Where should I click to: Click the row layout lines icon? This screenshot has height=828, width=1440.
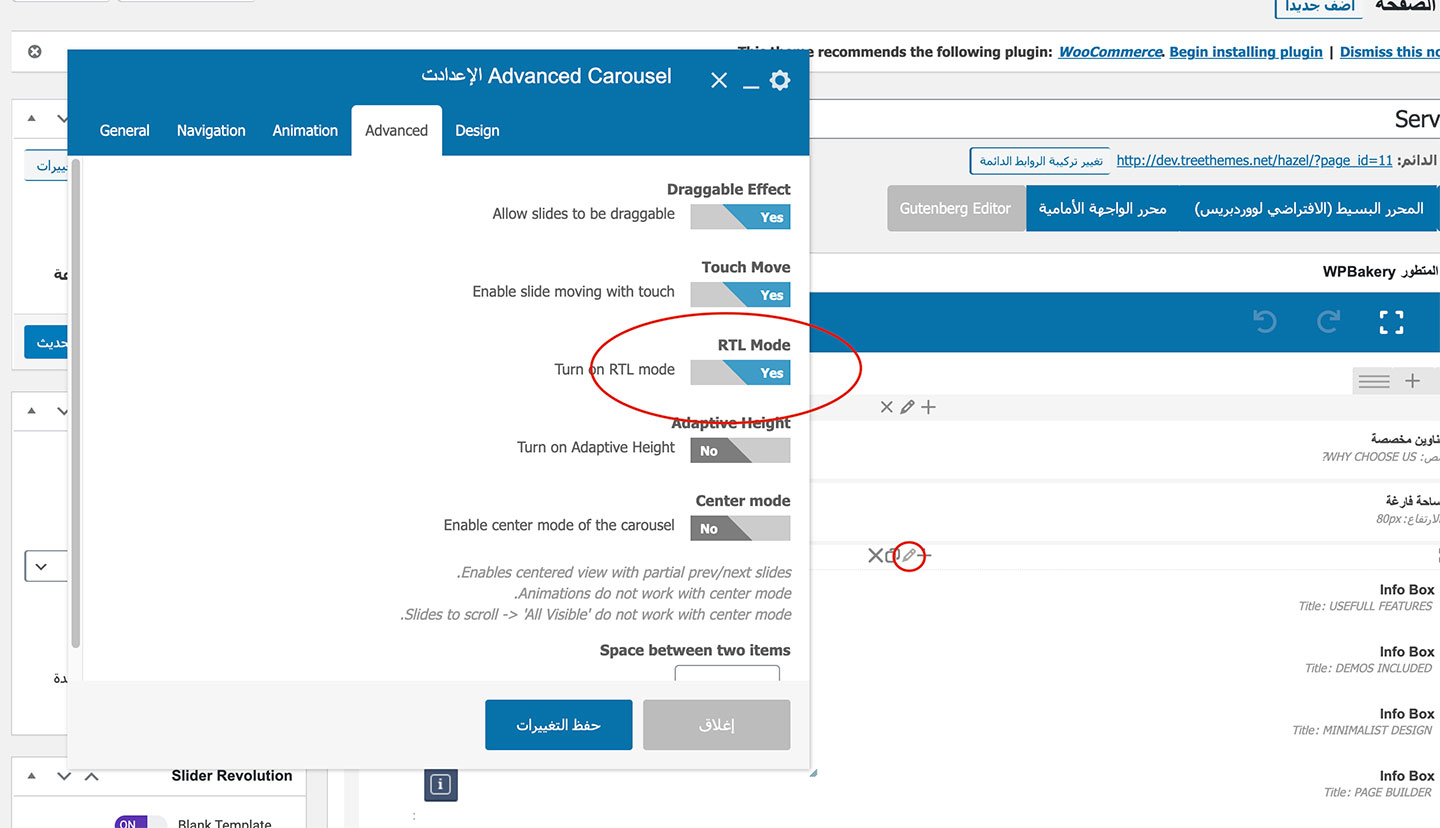tap(1373, 381)
